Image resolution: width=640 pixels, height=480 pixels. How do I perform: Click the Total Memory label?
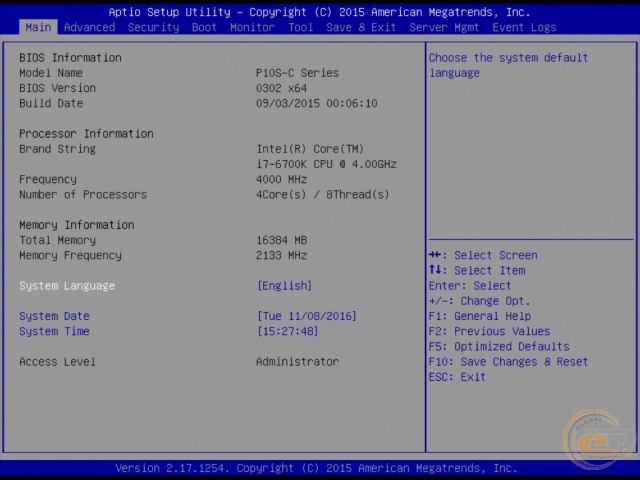point(58,240)
